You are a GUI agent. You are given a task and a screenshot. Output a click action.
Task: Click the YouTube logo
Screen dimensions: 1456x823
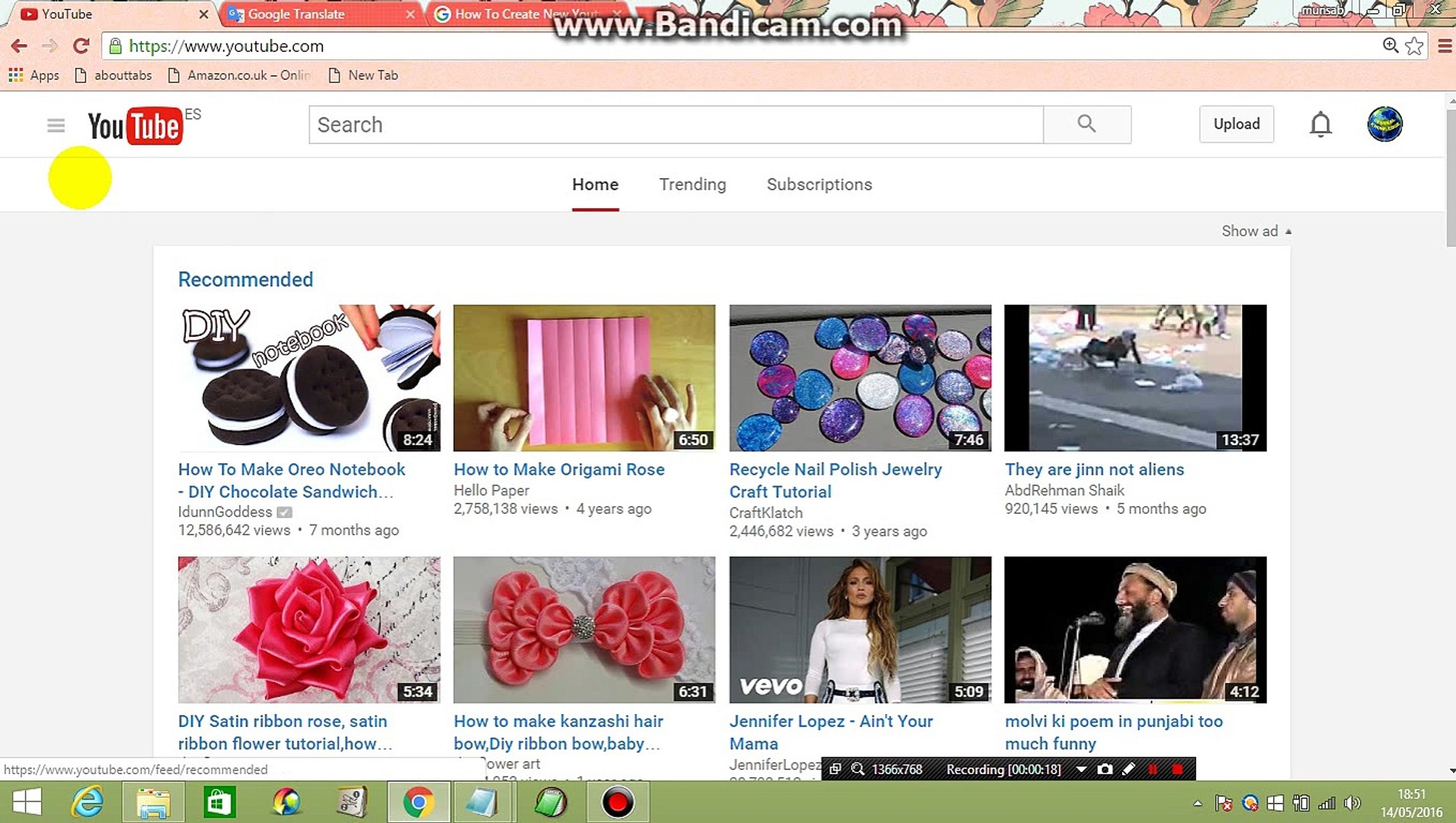pyautogui.click(x=136, y=126)
